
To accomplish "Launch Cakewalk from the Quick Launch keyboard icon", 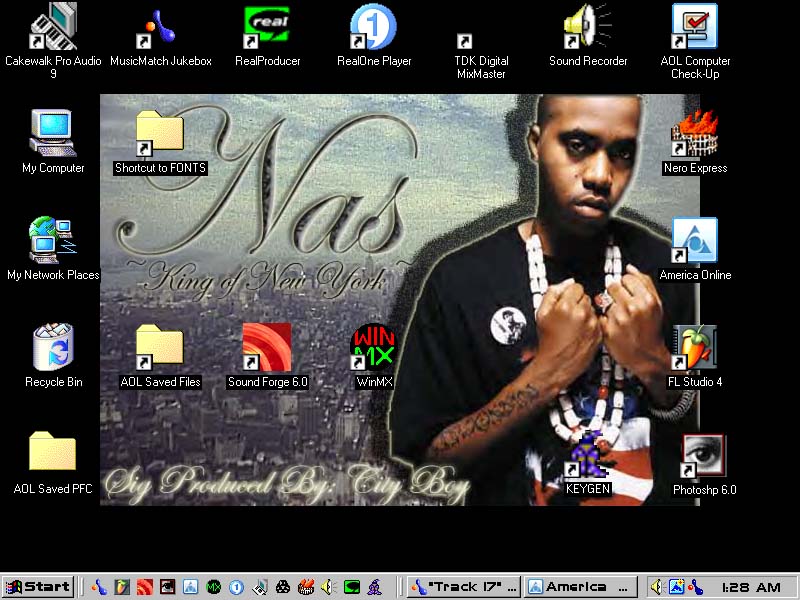I will pos(260,587).
